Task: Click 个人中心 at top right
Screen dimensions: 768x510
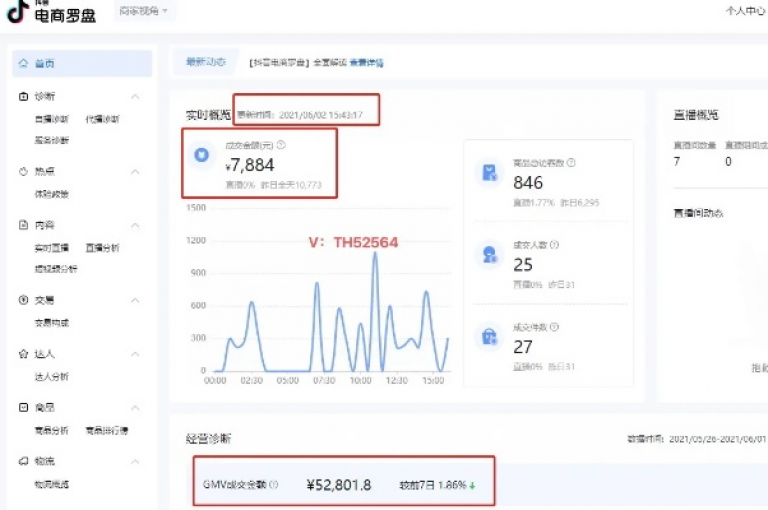Action: click(x=745, y=11)
